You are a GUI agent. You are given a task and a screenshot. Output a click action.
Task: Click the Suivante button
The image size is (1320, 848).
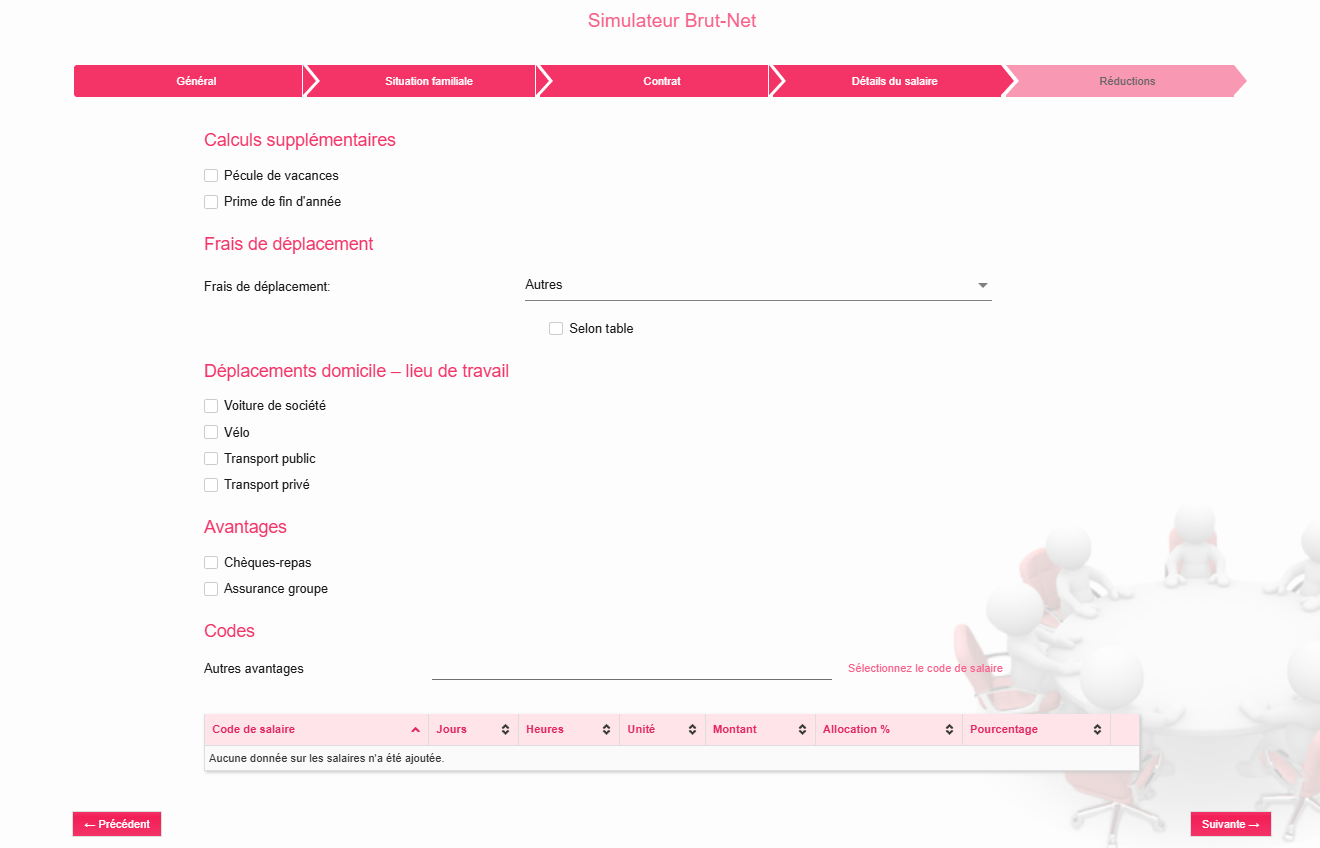1230,824
